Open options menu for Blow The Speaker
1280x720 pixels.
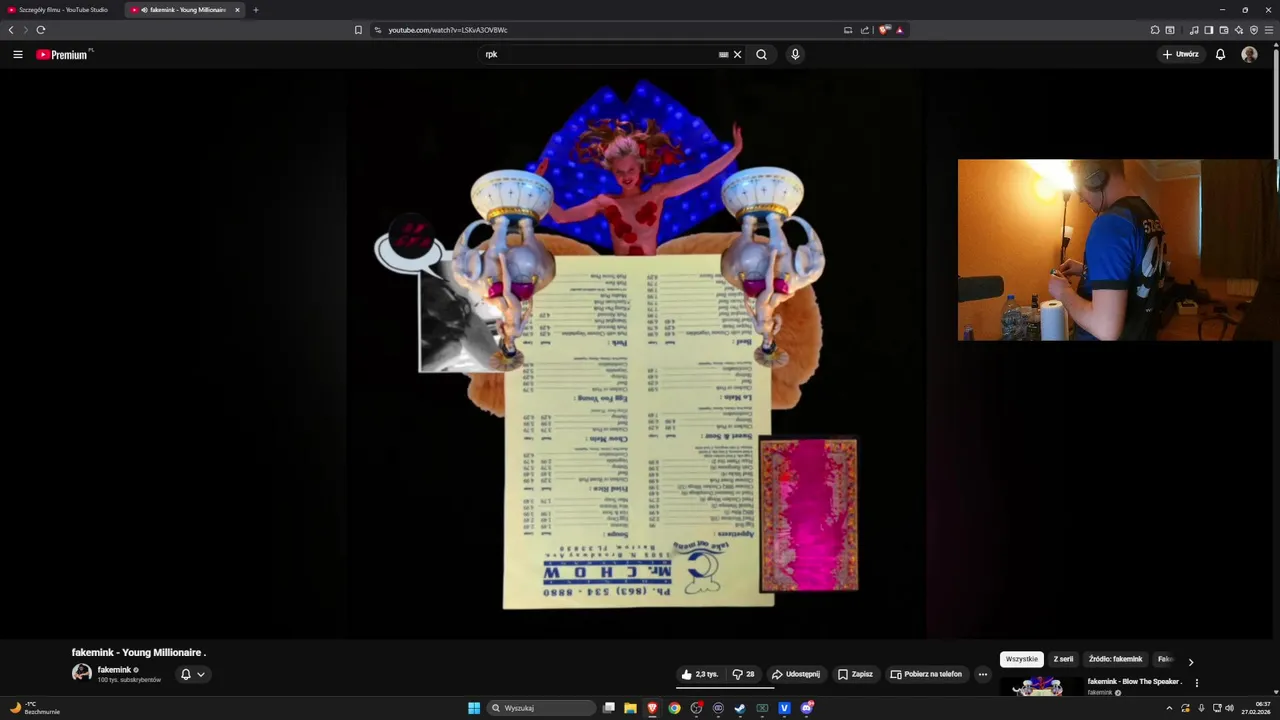[x=1197, y=683]
